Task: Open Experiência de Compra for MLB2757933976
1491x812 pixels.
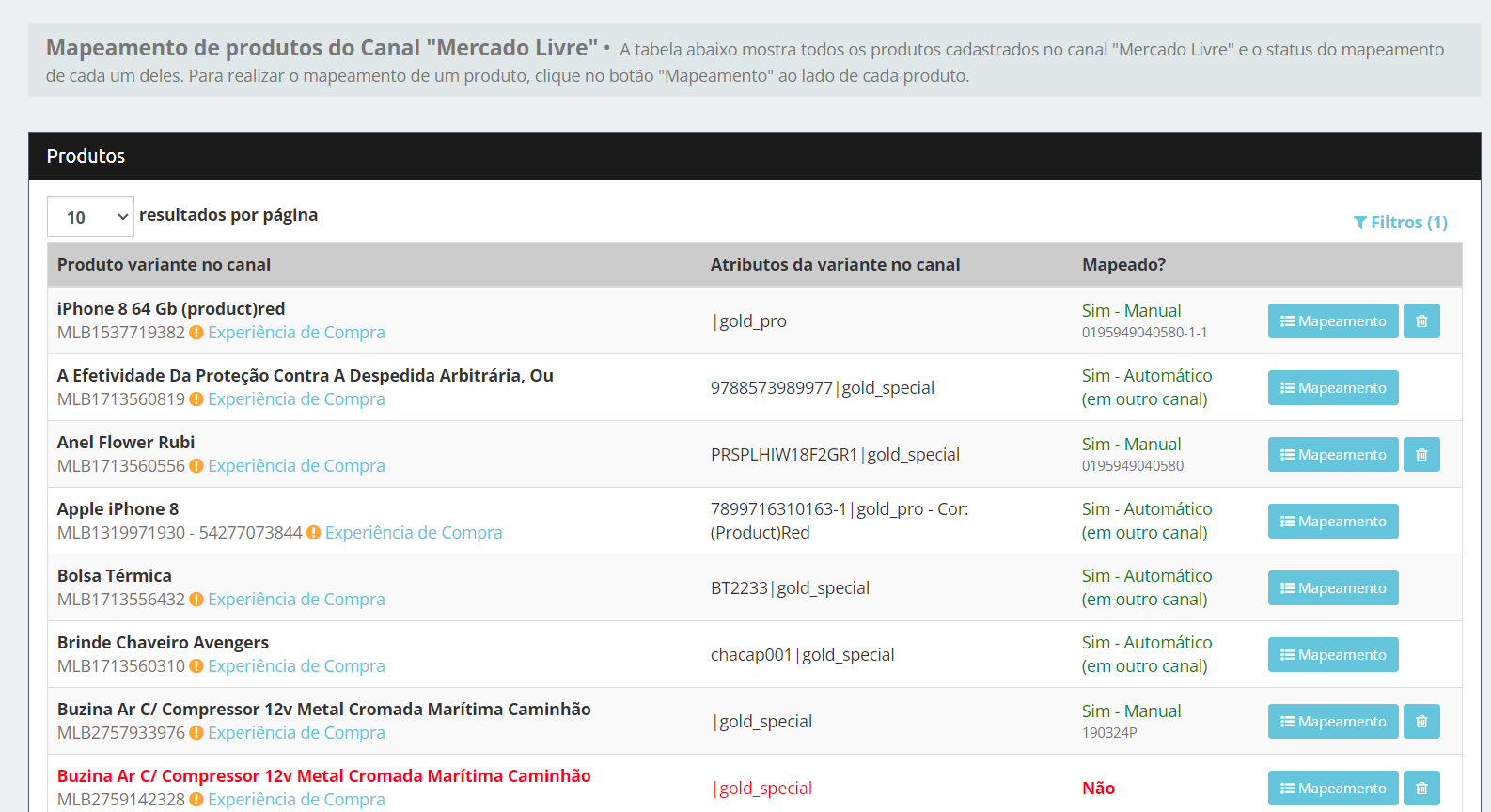Action: pyautogui.click(x=296, y=733)
